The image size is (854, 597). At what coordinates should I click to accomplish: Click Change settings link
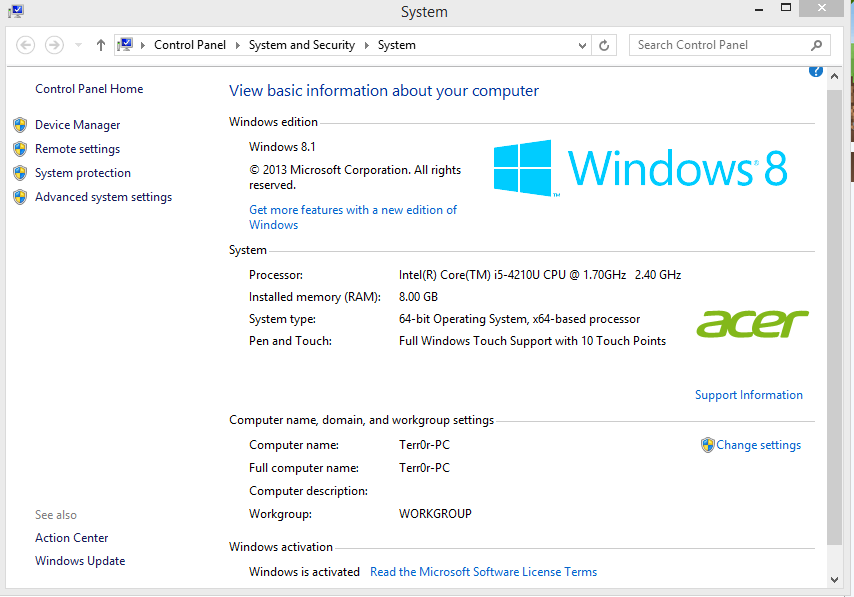click(758, 445)
